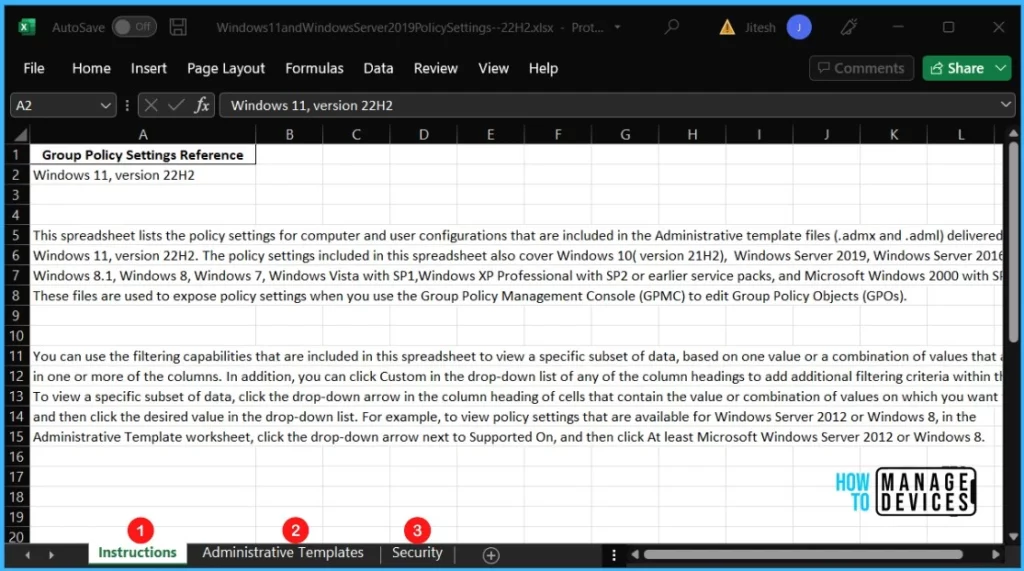Image resolution: width=1024 pixels, height=571 pixels.
Task: Select column B header
Action: tap(289, 135)
